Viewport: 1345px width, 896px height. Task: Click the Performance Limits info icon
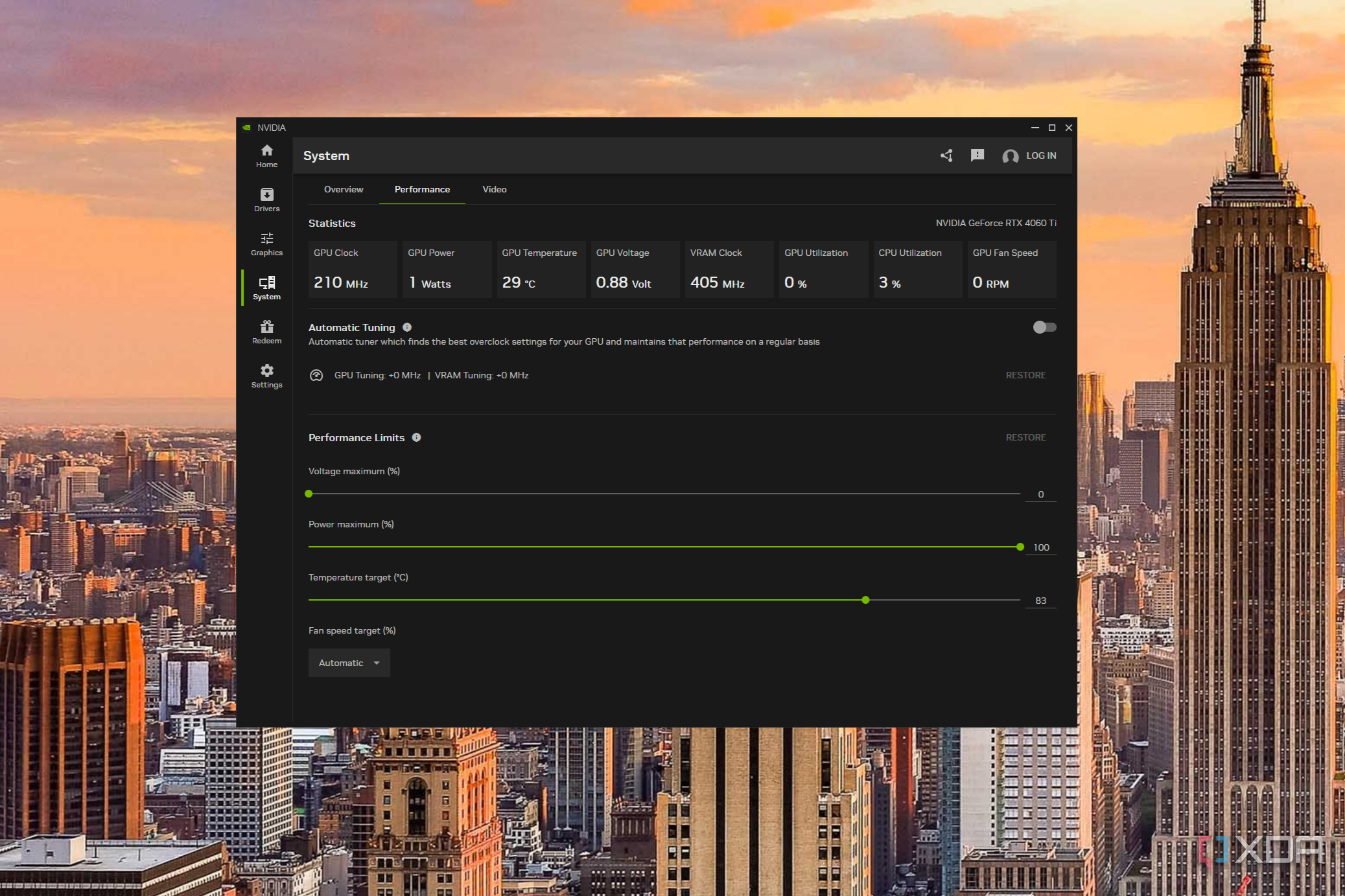(x=417, y=437)
